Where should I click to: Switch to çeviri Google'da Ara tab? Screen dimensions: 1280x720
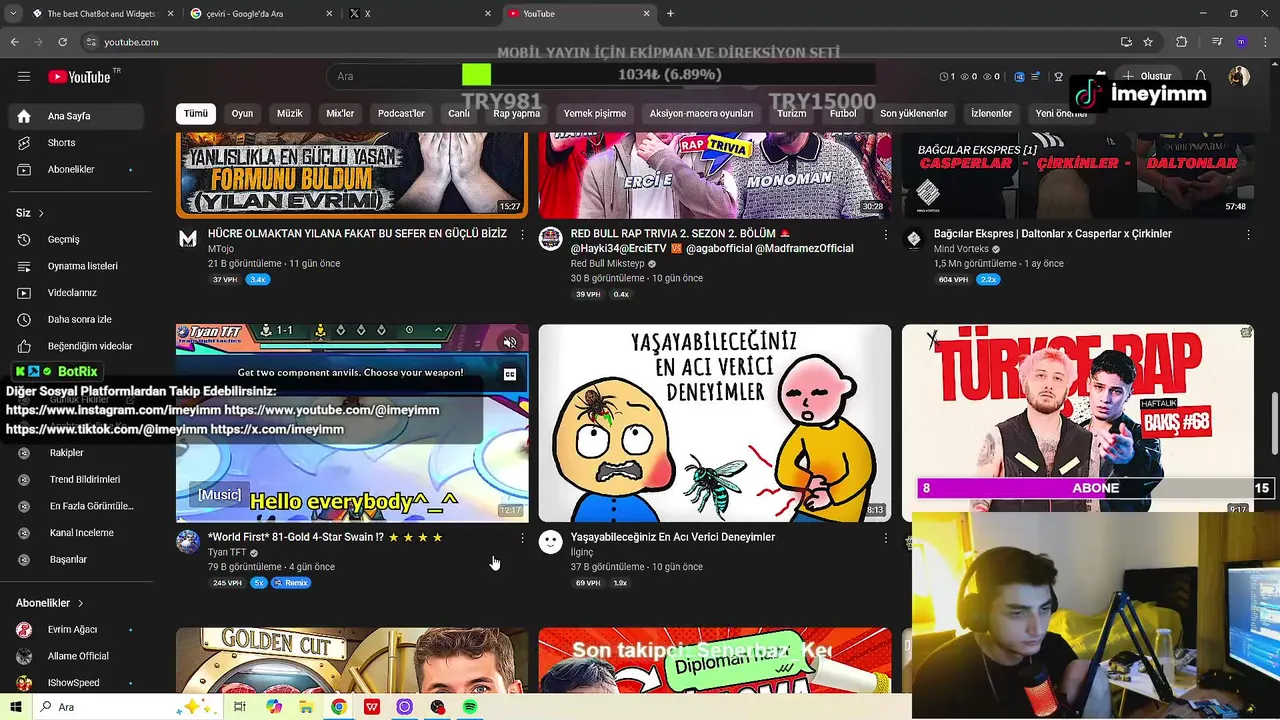260,13
